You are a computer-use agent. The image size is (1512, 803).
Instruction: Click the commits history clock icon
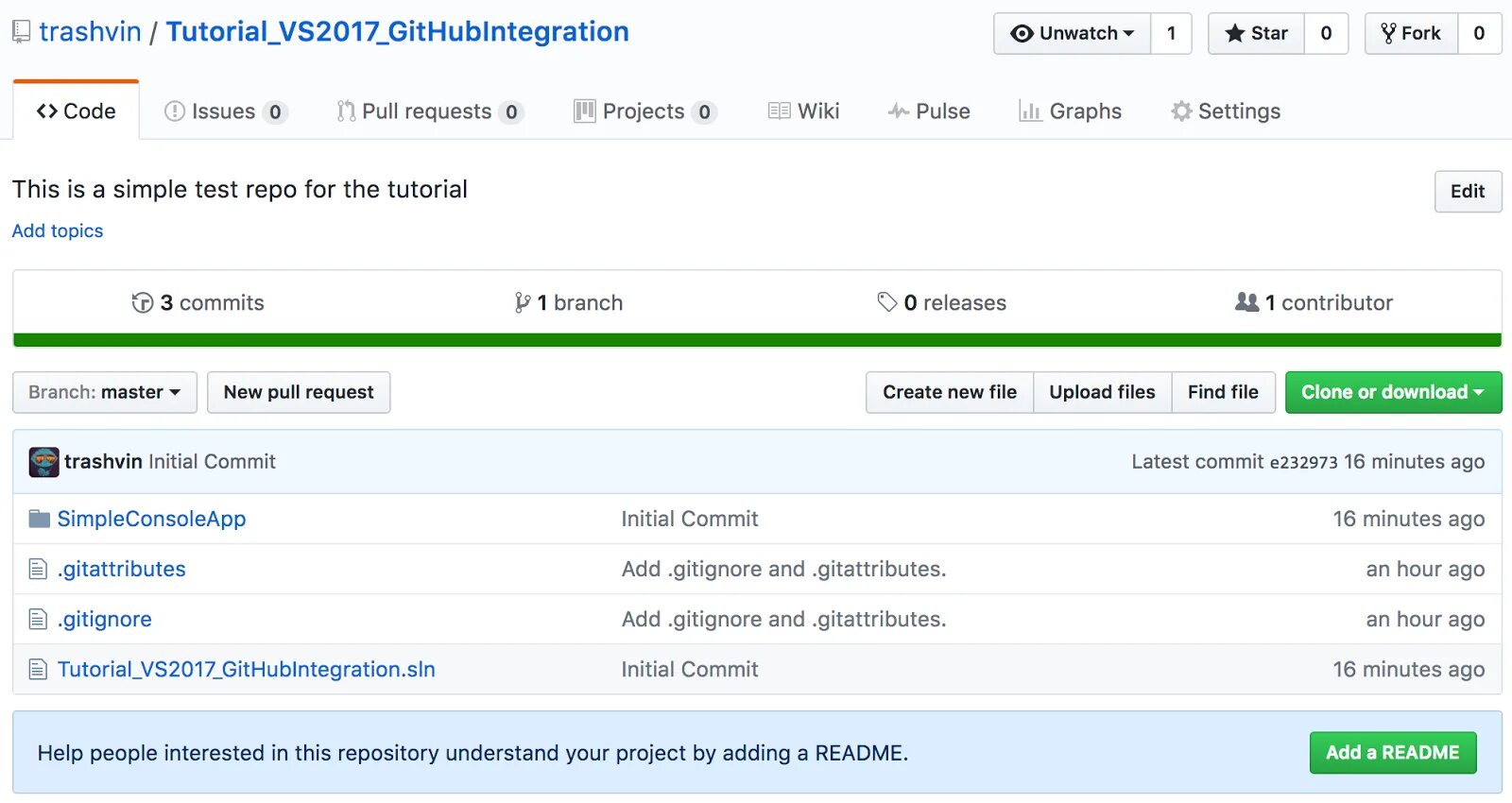point(143,303)
